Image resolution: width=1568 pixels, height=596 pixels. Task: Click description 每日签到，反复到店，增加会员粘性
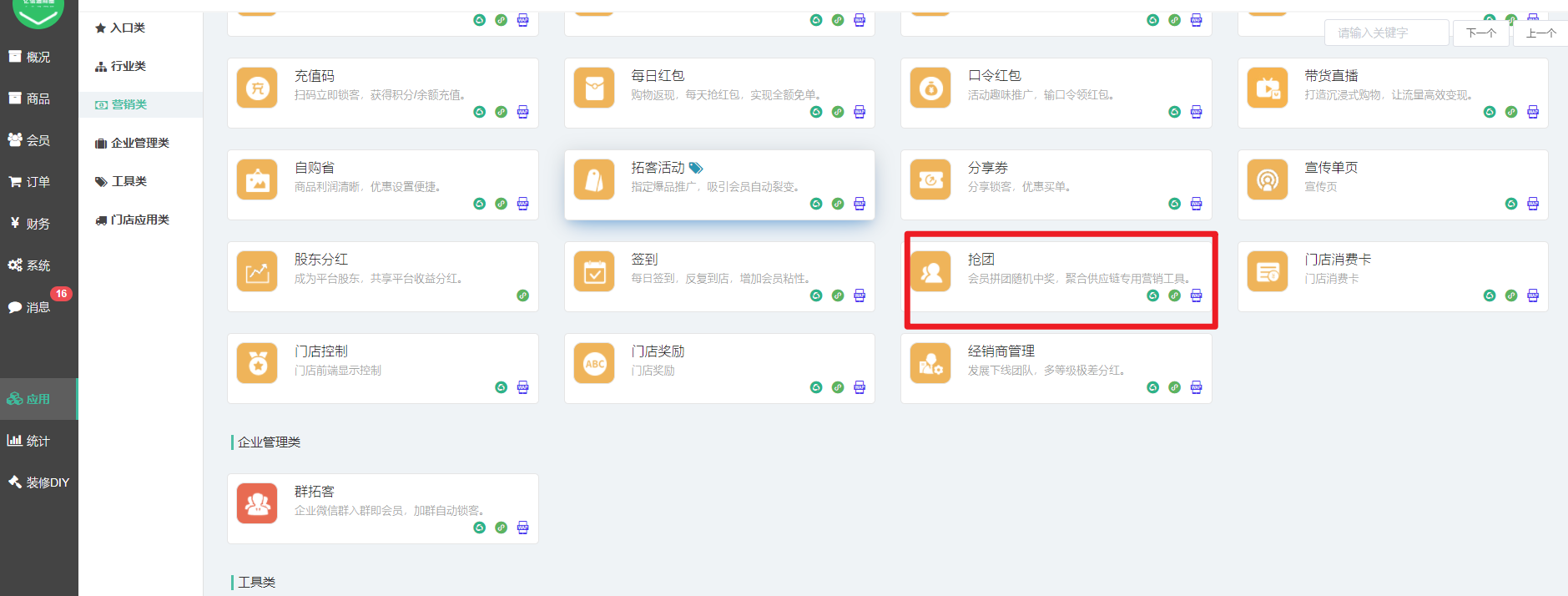point(723,279)
